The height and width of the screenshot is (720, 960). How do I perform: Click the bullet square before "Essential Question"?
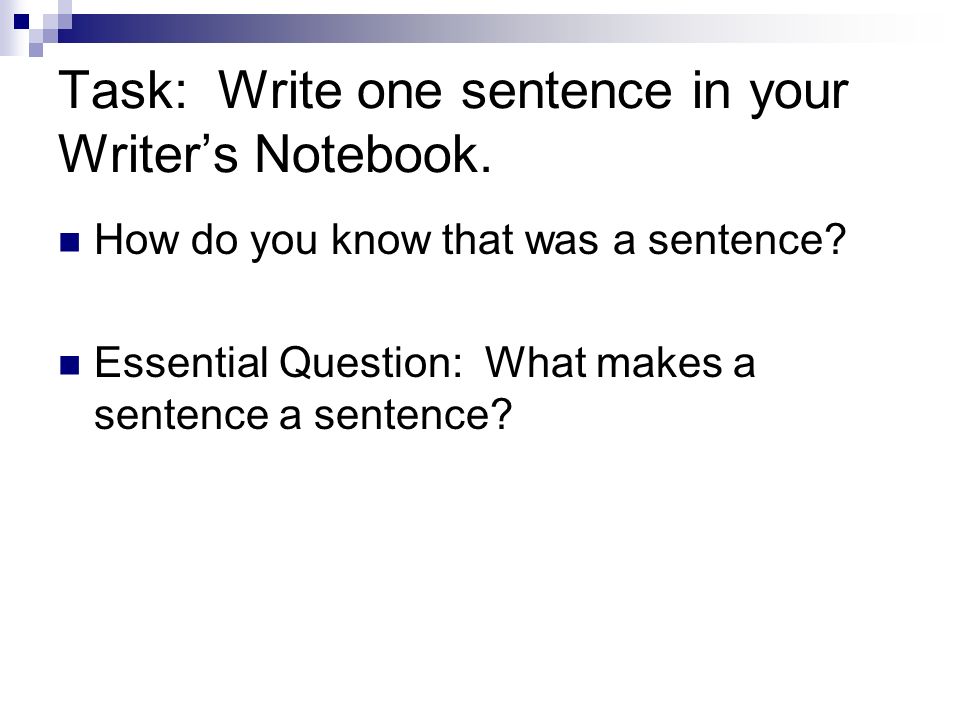pos(70,366)
